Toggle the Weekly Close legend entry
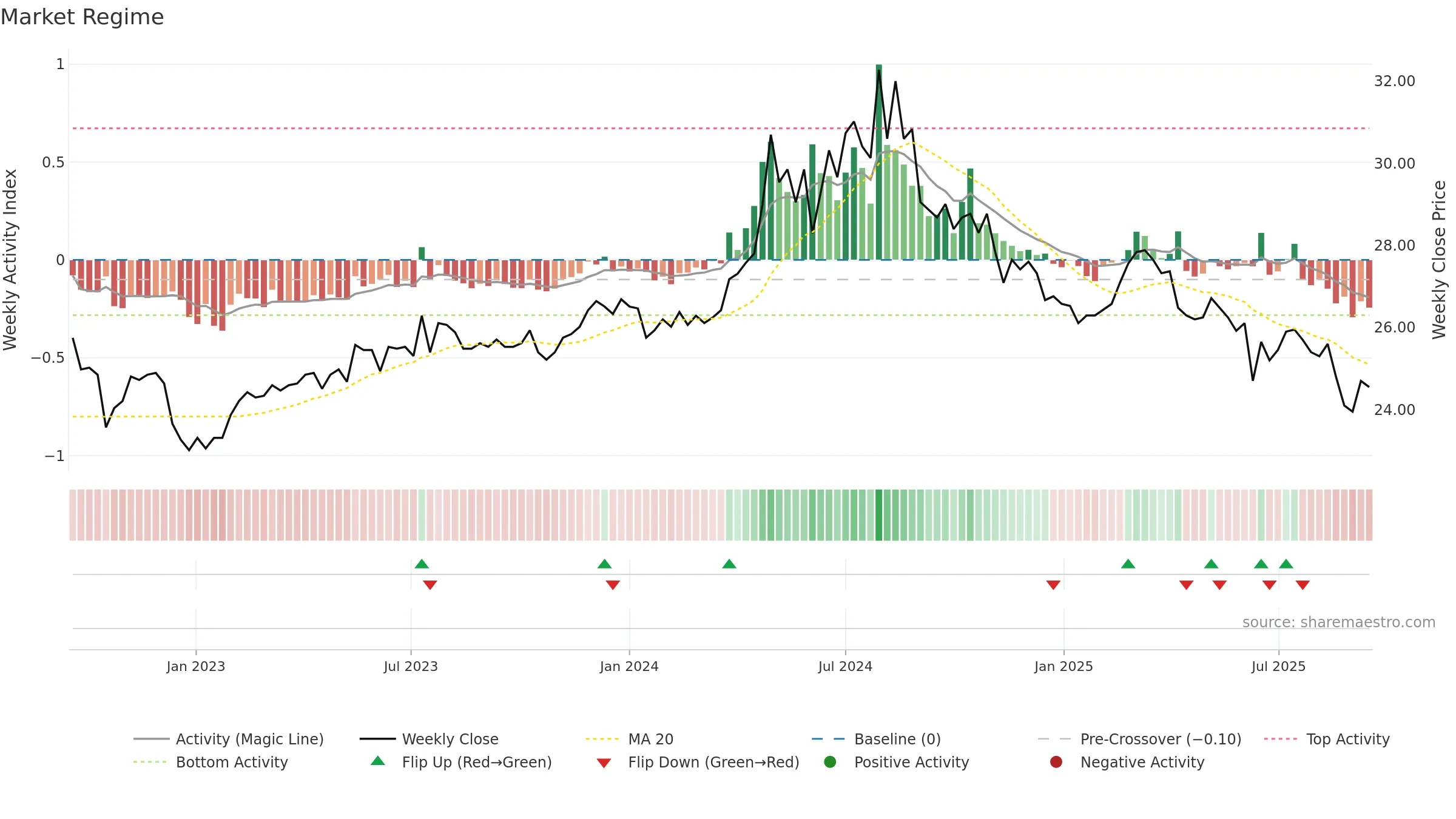1456x819 pixels. (x=429, y=739)
